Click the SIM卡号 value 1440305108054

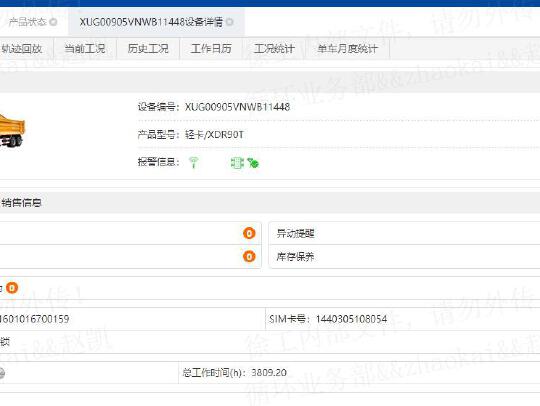point(351,319)
